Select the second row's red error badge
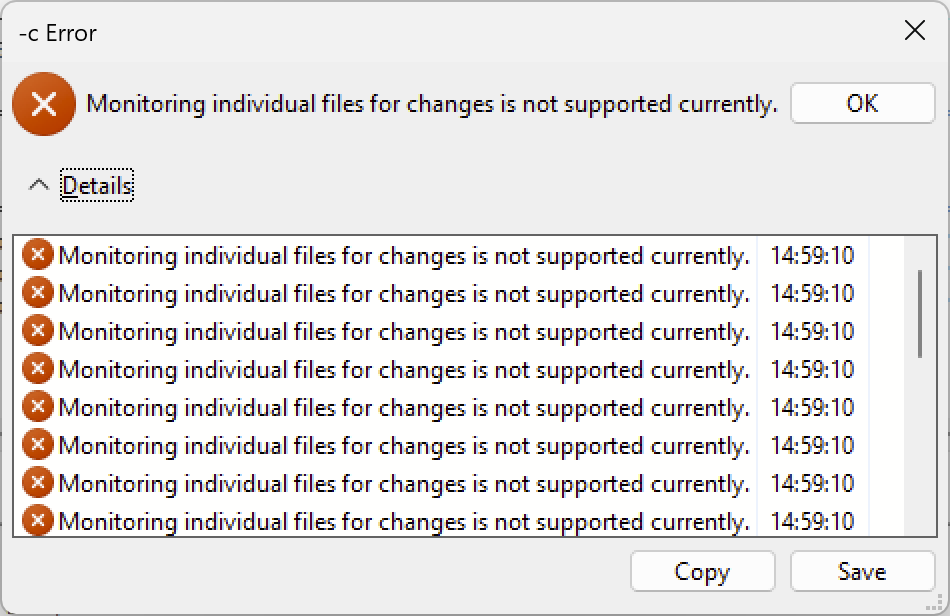 (37, 293)
